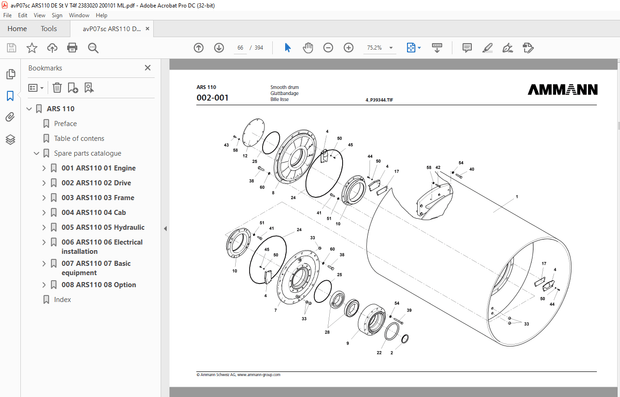Click the zoom percentage field 75.2%

(x=374, y=48)
